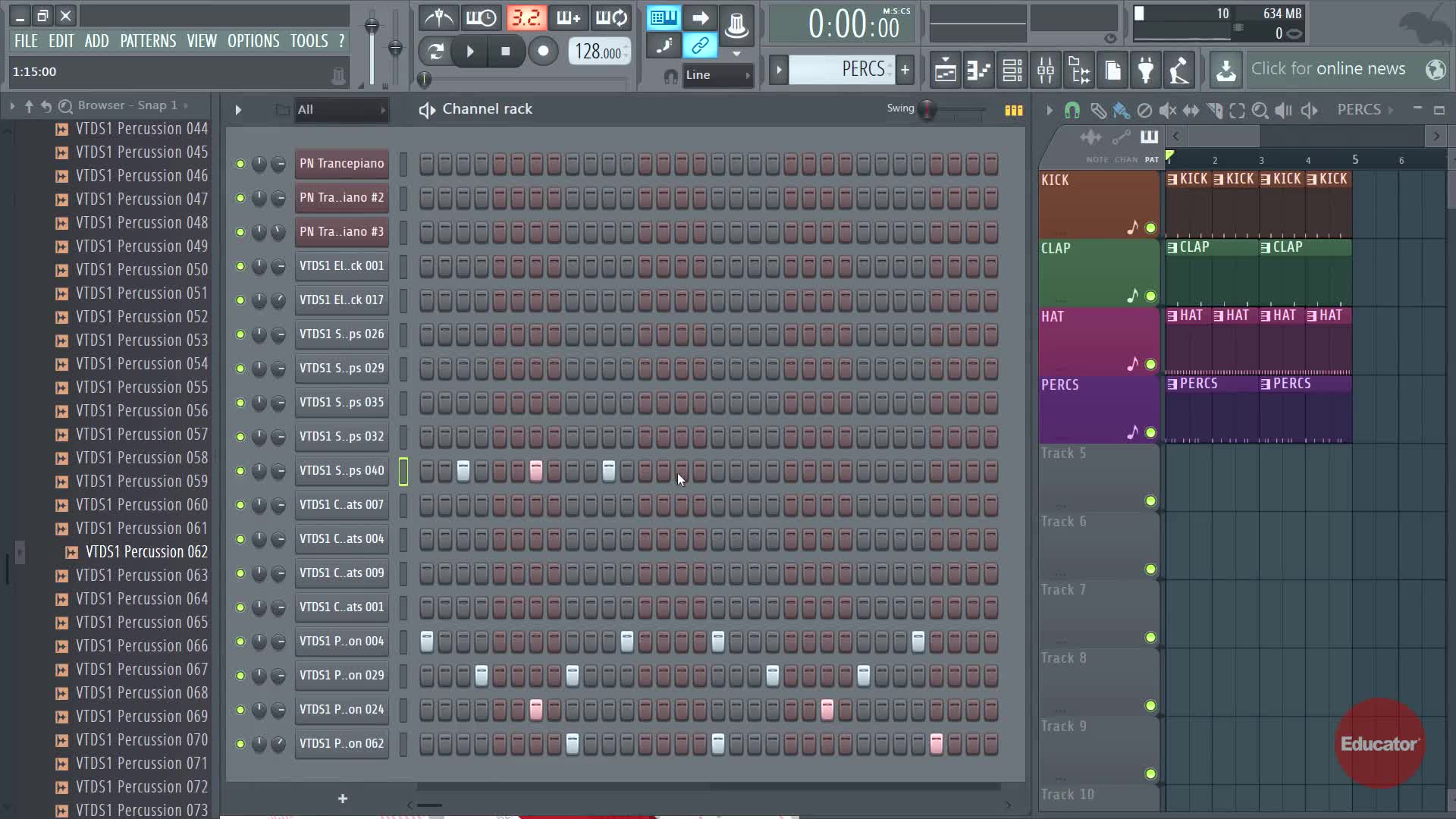Click for online news panel
The width and height of the screenshot is (1456, 819).
1329,69
